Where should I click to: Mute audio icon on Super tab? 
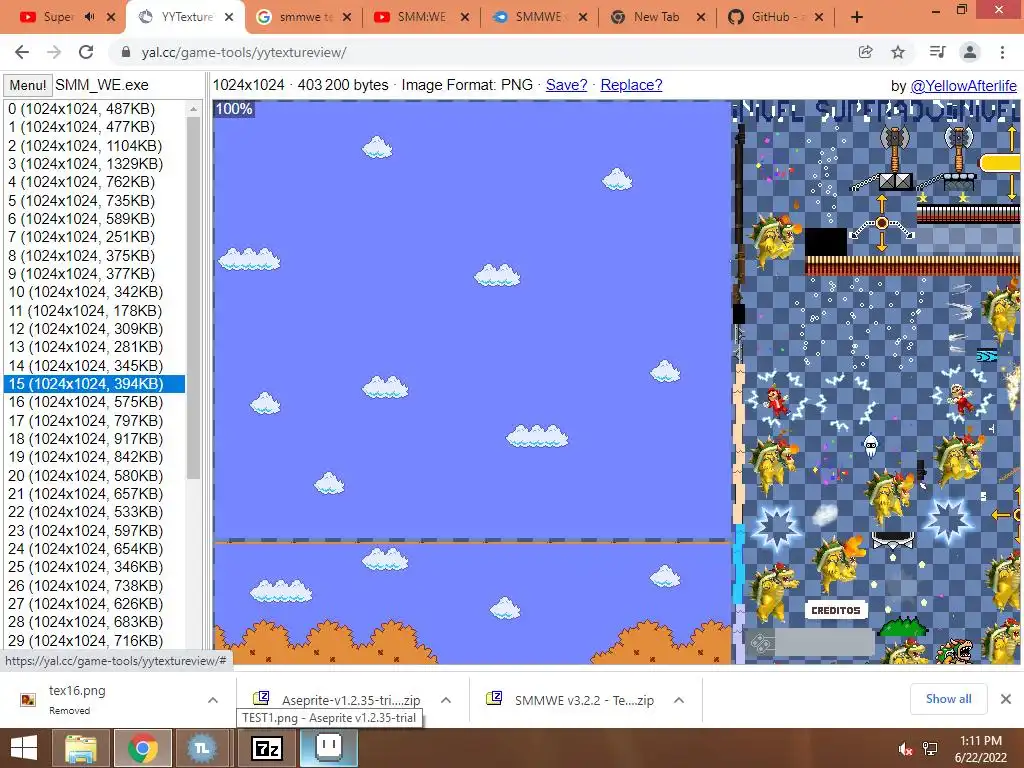coord(89,17)
